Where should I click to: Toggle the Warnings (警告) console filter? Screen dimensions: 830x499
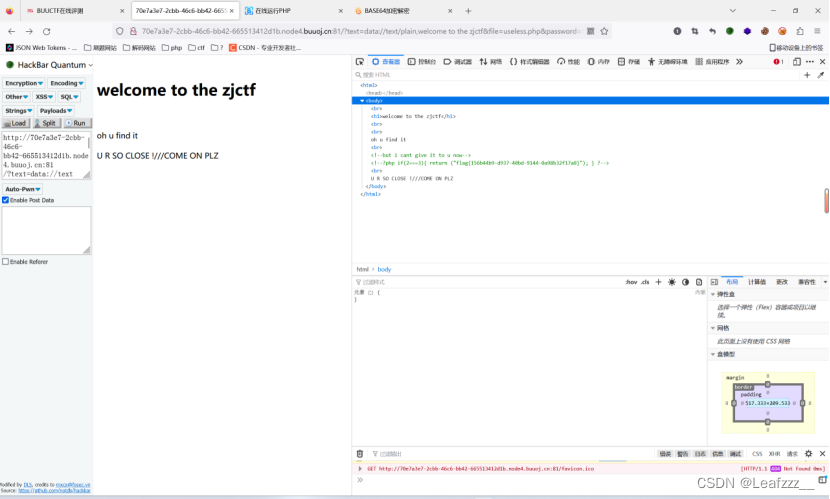683,454
